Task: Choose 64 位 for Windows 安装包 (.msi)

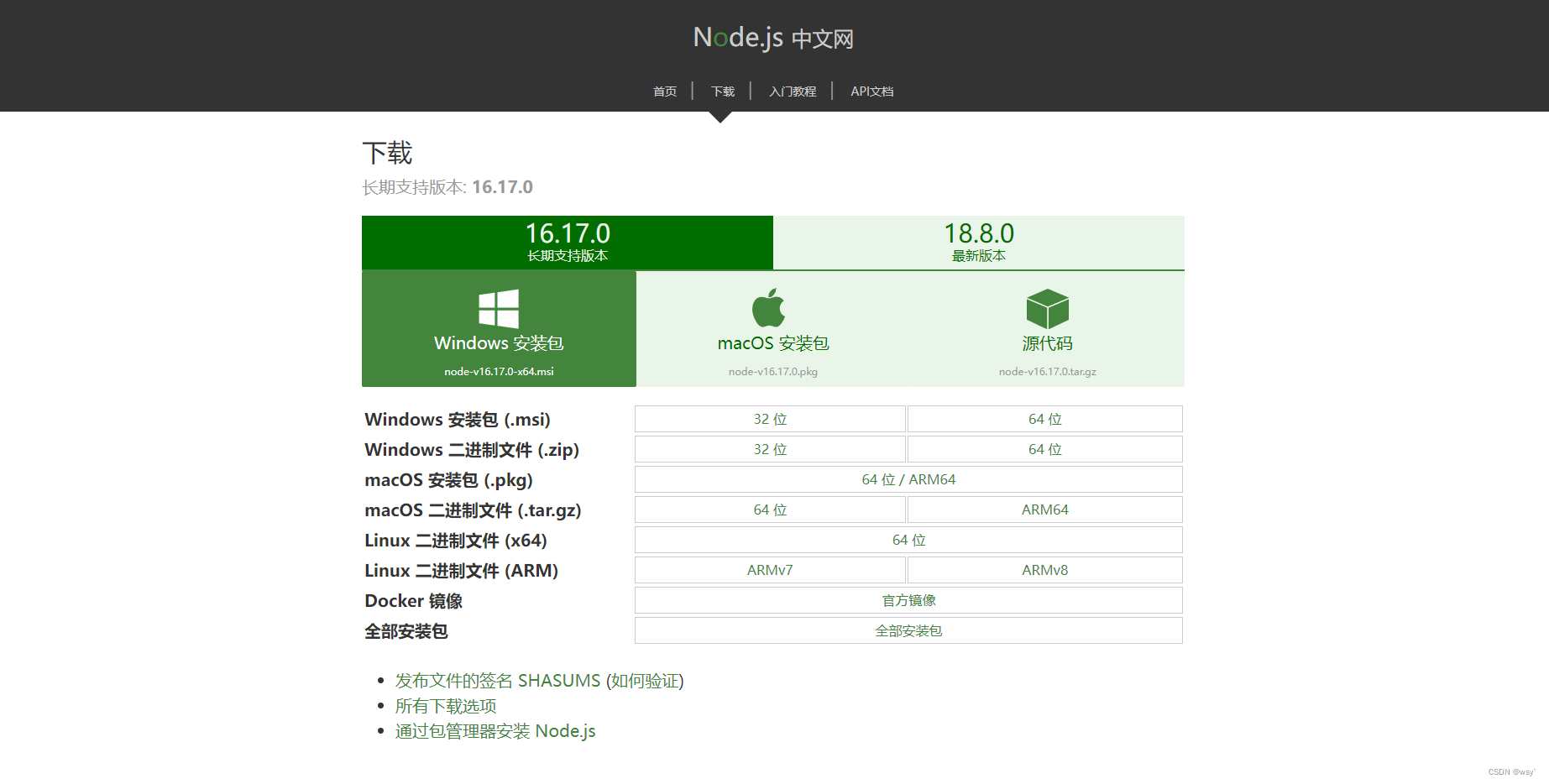Action: 1045,419
